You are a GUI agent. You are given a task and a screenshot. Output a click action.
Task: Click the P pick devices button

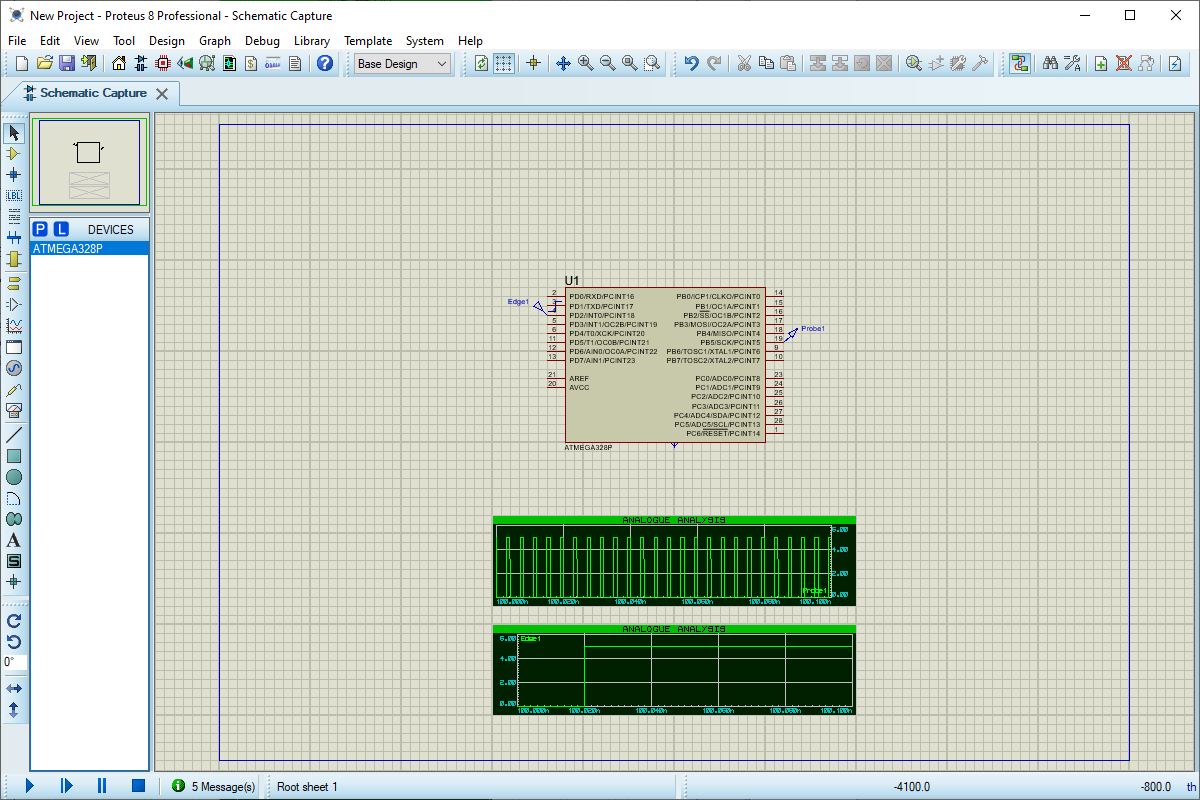[x=41, y=229]
